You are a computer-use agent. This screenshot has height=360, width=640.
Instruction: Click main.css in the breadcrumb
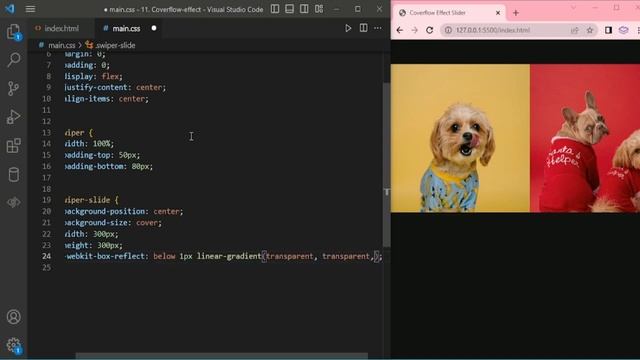click(x=62, y=45)
